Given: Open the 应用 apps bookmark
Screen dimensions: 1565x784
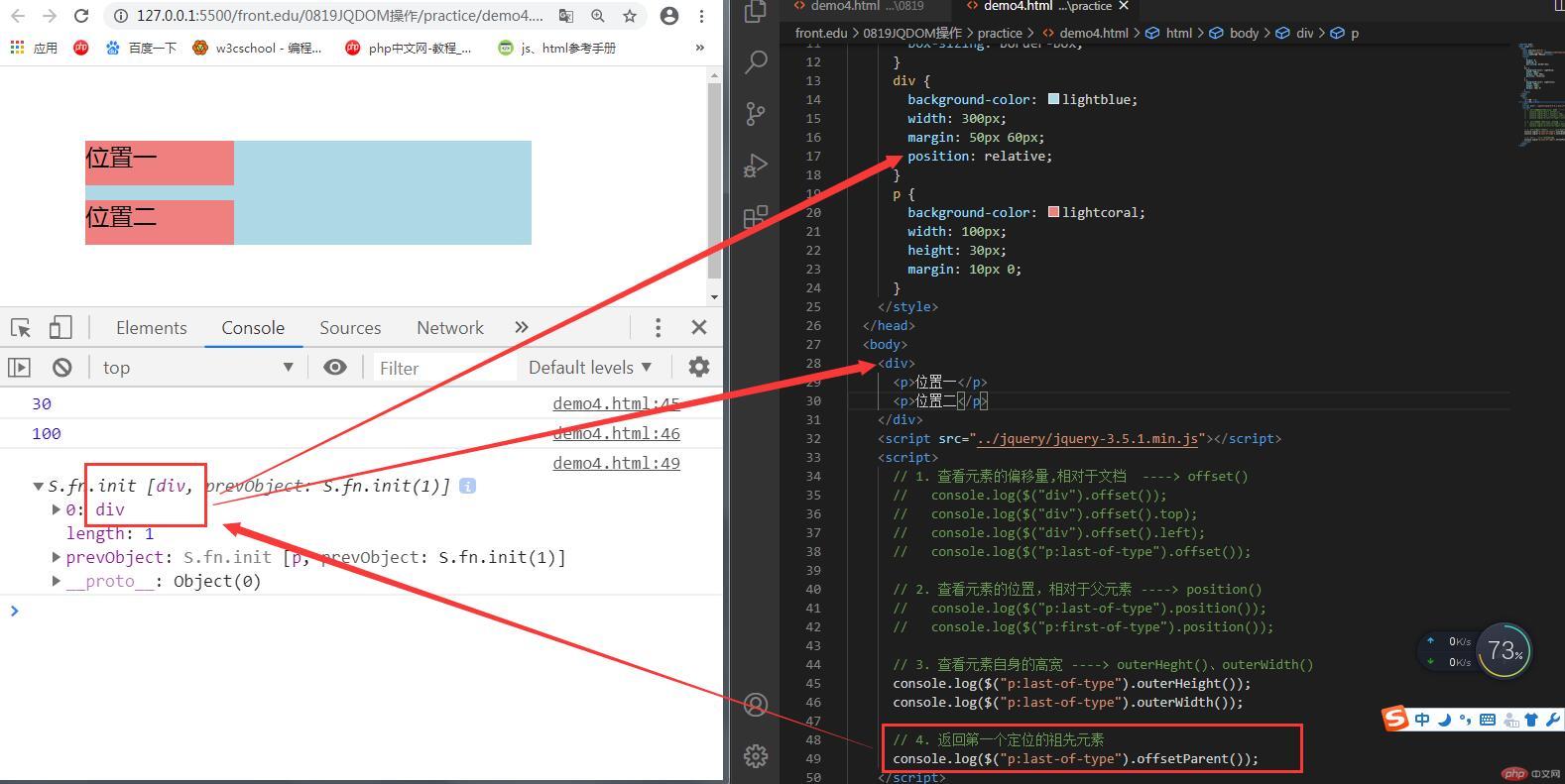Looking at the screenshot, I should click(34, 48).
